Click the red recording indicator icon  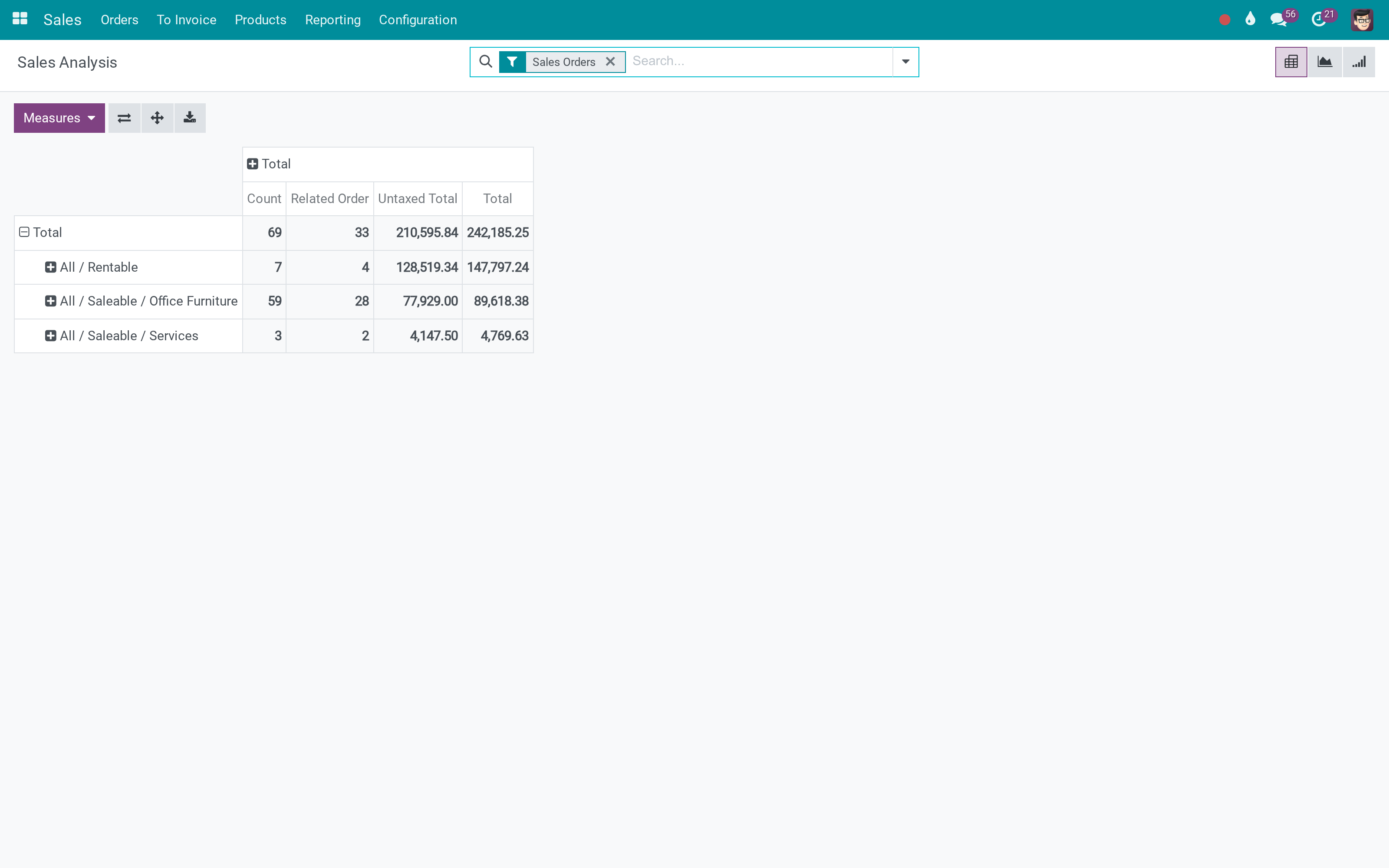pos(1224,20)
